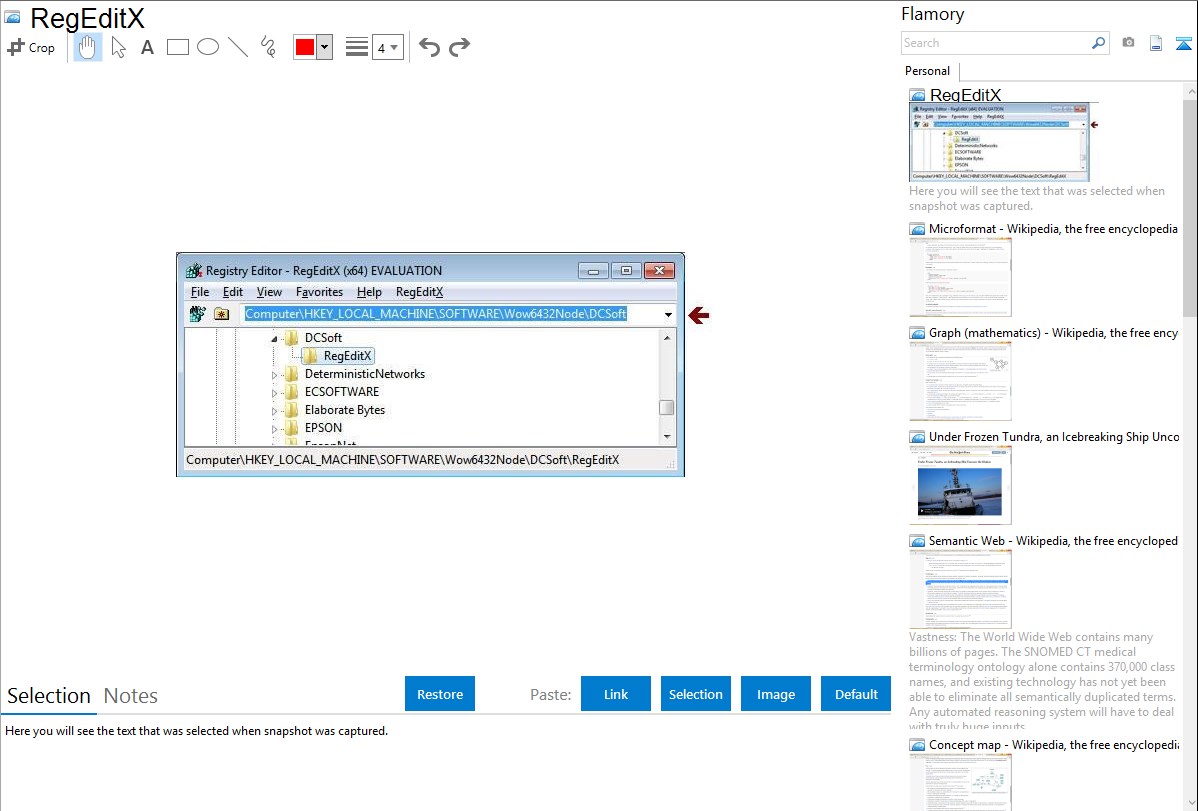Open the Help menu in Registry Editor
The height and width of the screenshot is (811, 1198).
[369, 292]
